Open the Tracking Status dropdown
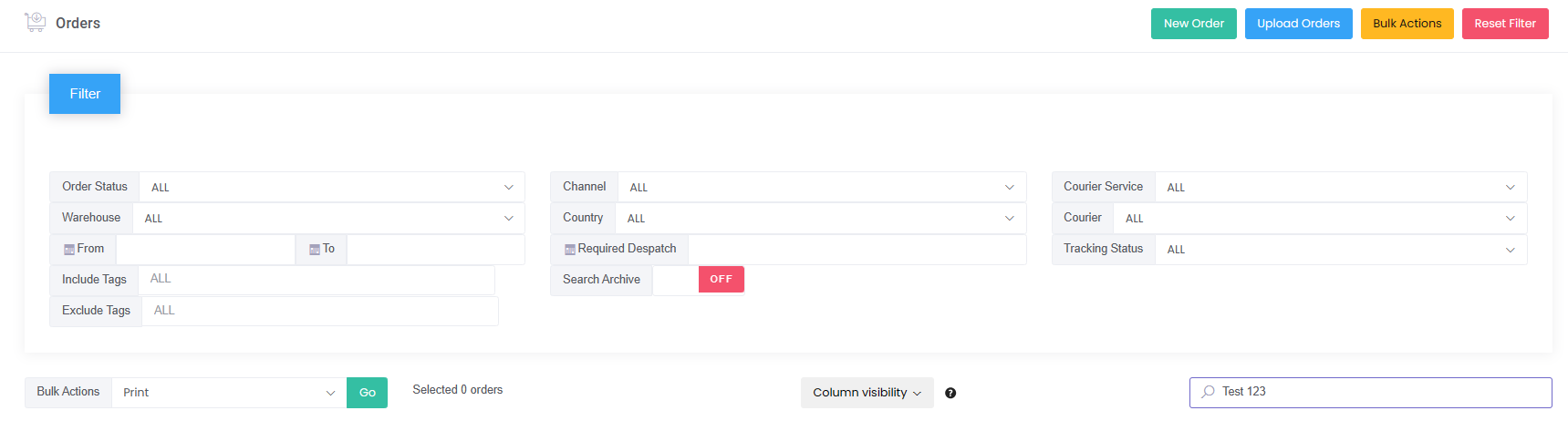Screen dimensions: 1568x421 (1341, 249)
